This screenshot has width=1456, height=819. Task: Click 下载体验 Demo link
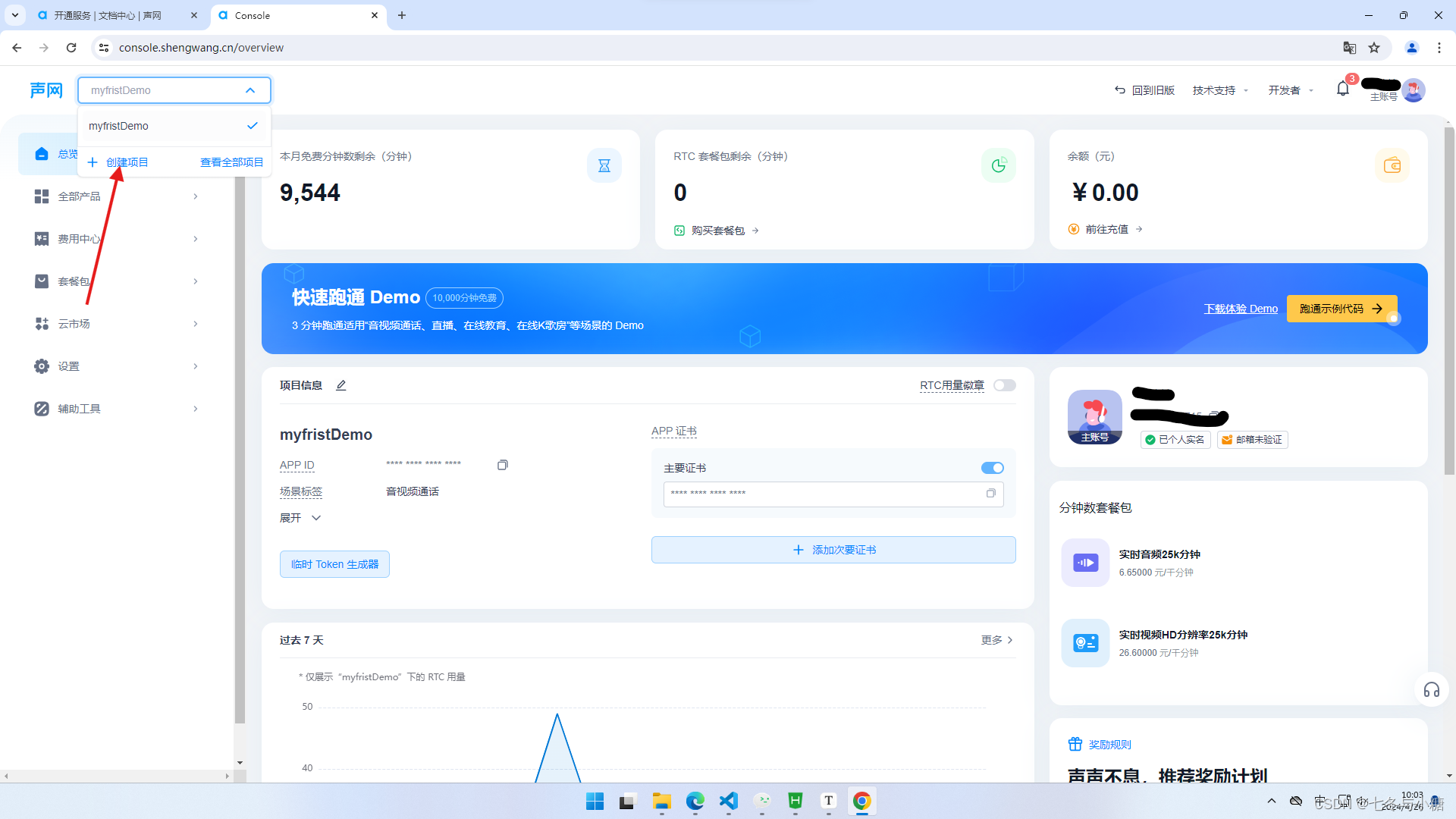[x=1241, y=309]
